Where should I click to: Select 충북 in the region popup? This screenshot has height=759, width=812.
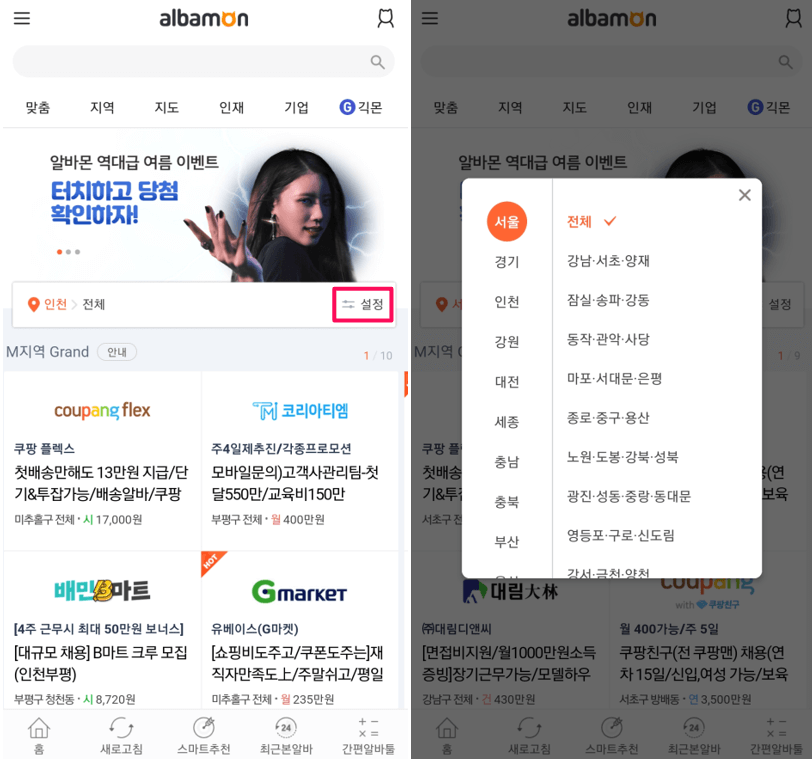(x=506, y=501)
